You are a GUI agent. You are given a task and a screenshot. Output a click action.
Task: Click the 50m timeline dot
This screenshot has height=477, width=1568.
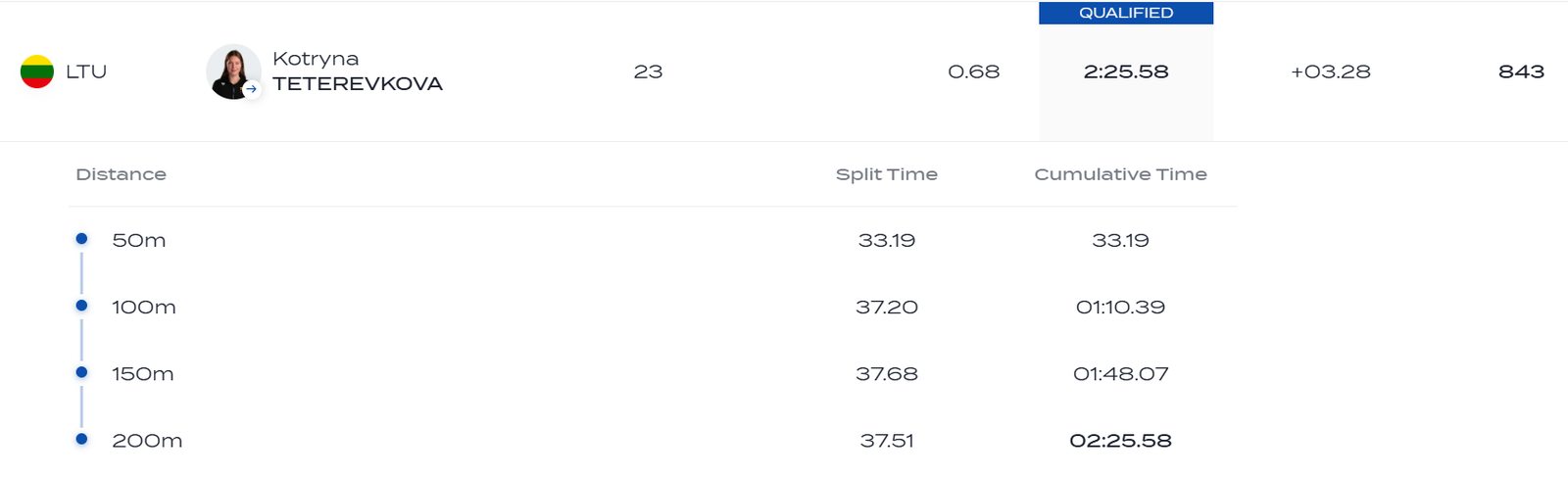(x=81, y=239)
